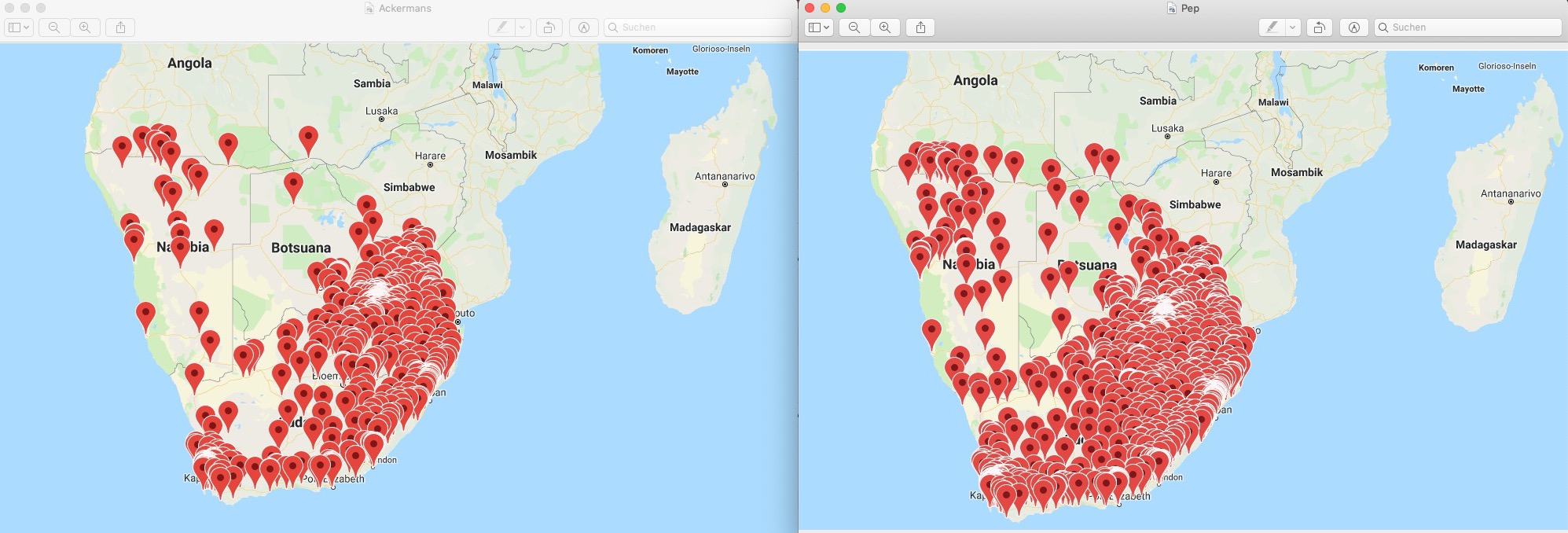This screenshot has height=533, width=1568.
Task: Click Simbabwe label on Pep map
Action: click(1195, 204)
